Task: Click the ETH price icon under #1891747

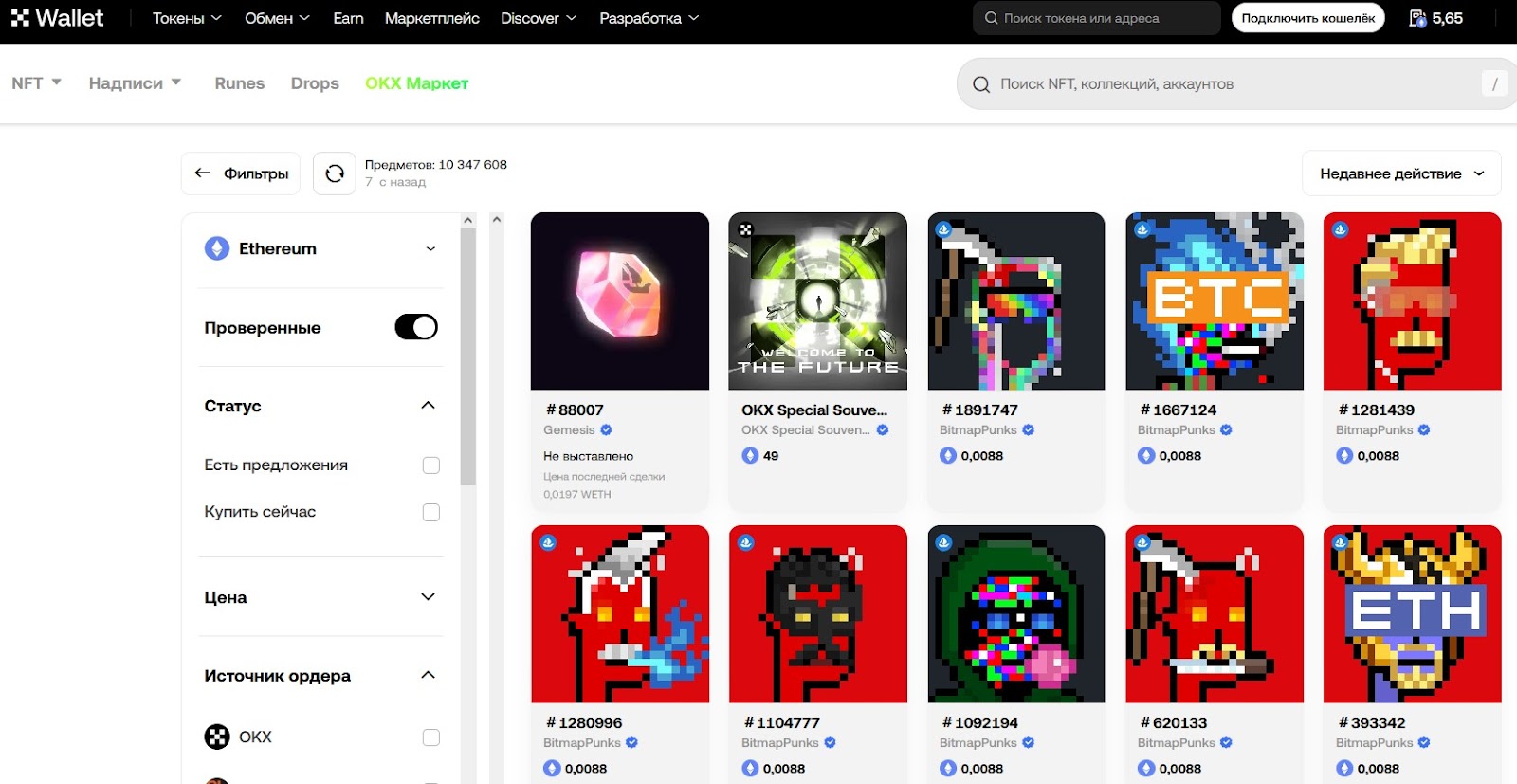Action: pos(948,456)
